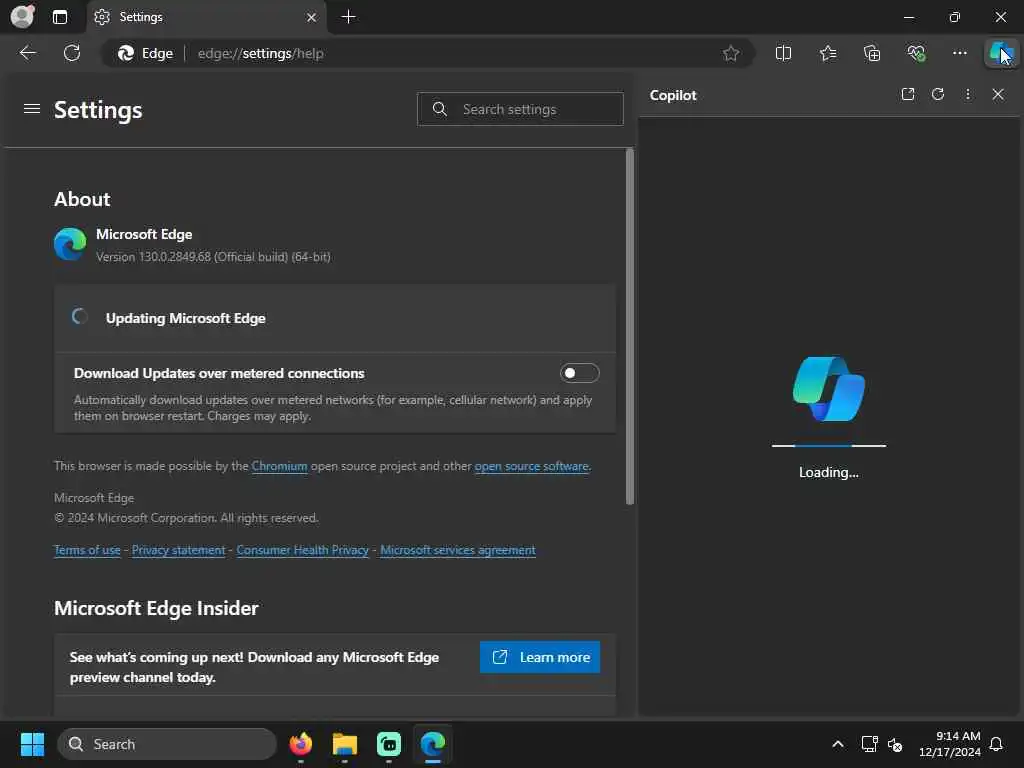Click the Windows Start button
1024x768 pixels.
tap(32, 744)
